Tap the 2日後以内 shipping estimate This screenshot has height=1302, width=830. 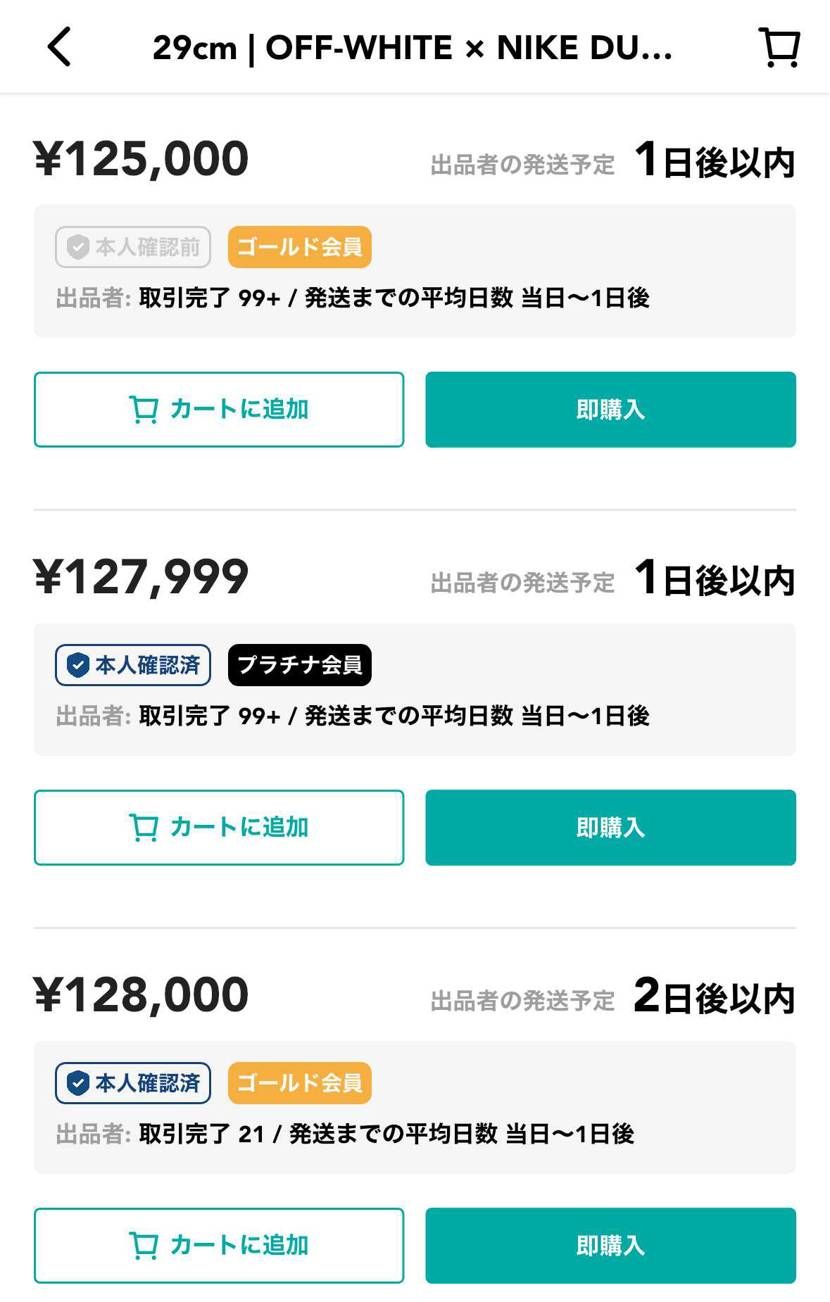click(714, 997)
